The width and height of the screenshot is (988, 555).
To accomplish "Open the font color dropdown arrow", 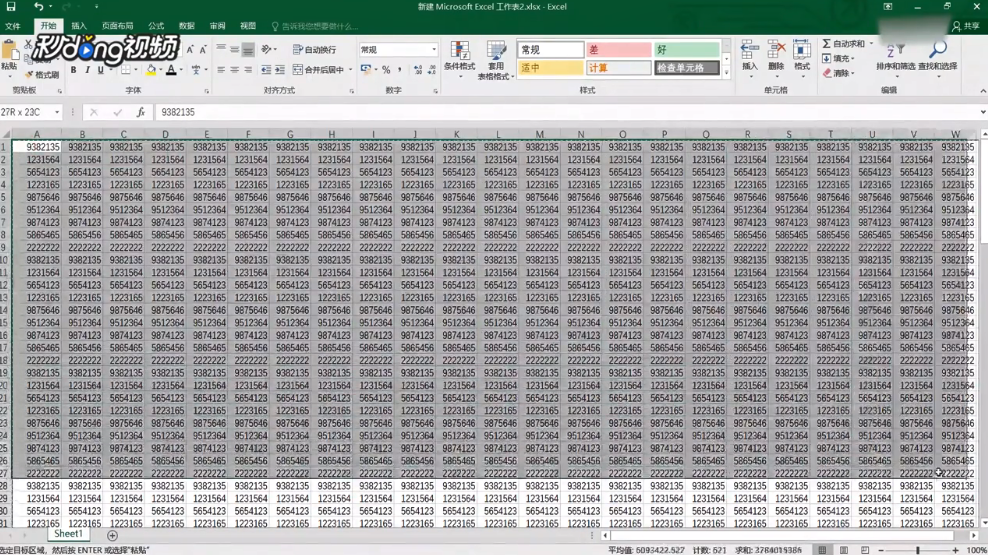I will pos(181,70).
